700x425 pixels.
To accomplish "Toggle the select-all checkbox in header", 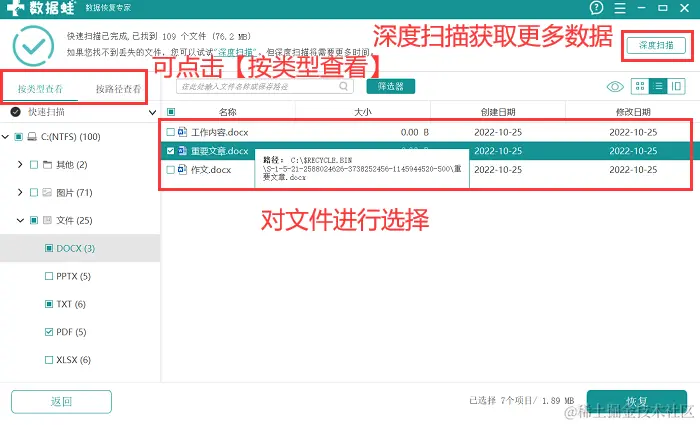I will tap(171, 112).
